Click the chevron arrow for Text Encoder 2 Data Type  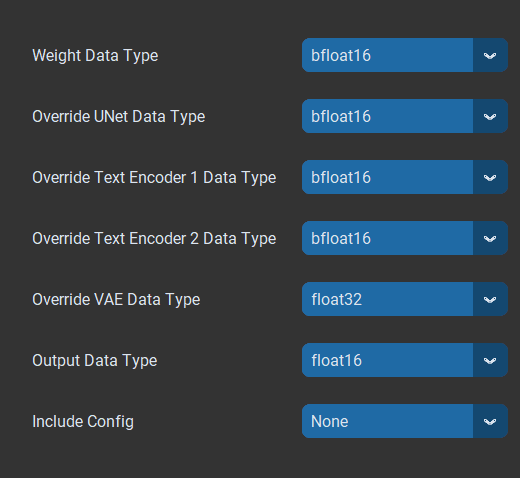(x=490, y=238)
